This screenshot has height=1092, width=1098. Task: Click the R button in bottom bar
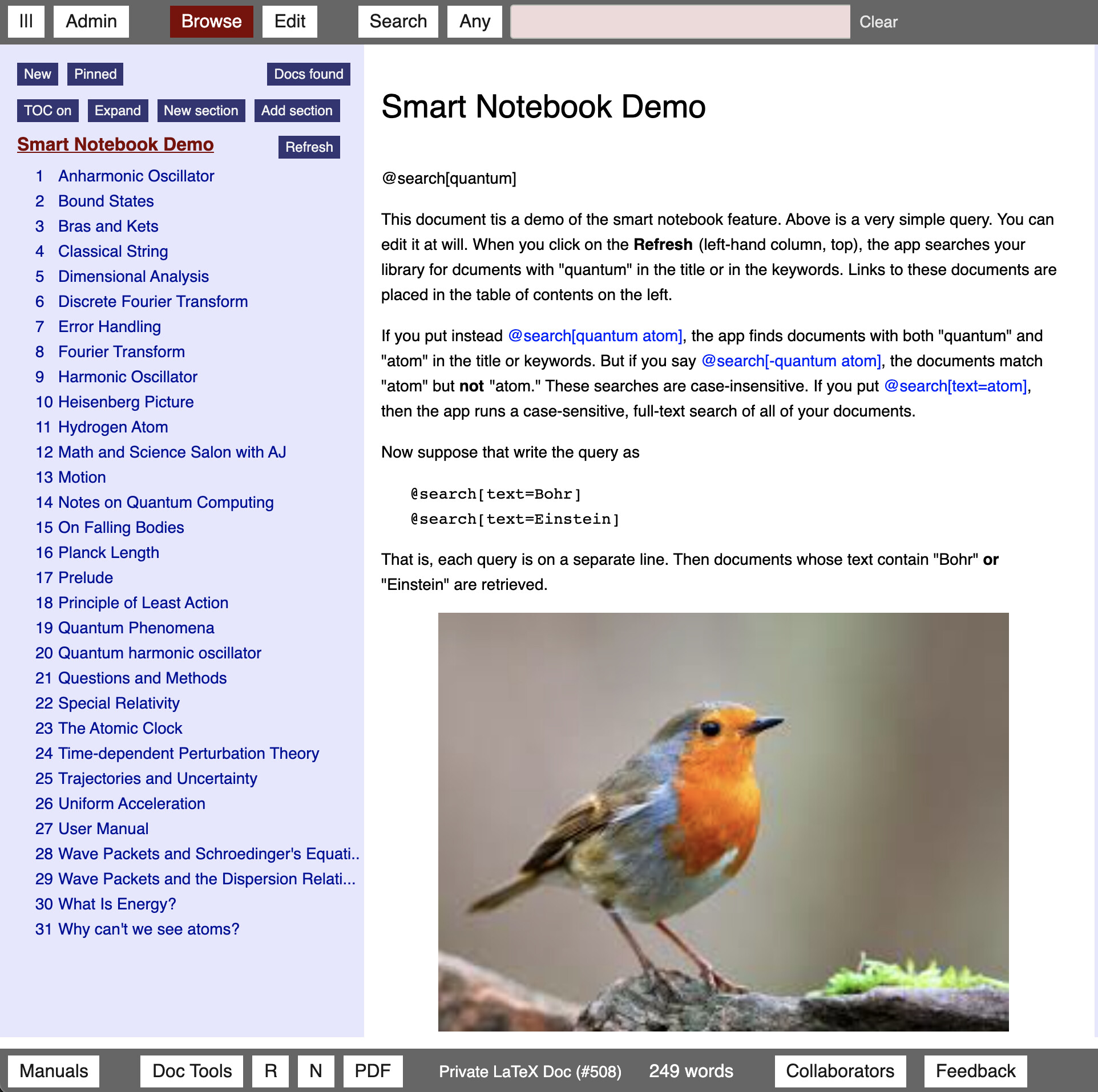(x=271, y=1071)
